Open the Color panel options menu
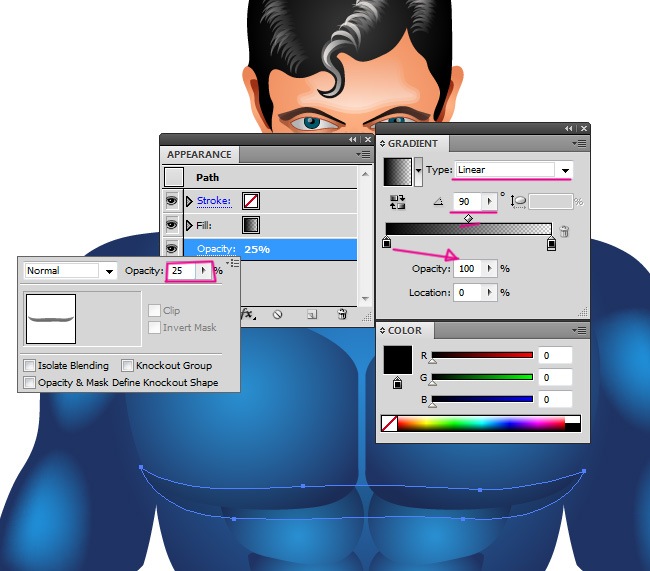 click(579, 330)
